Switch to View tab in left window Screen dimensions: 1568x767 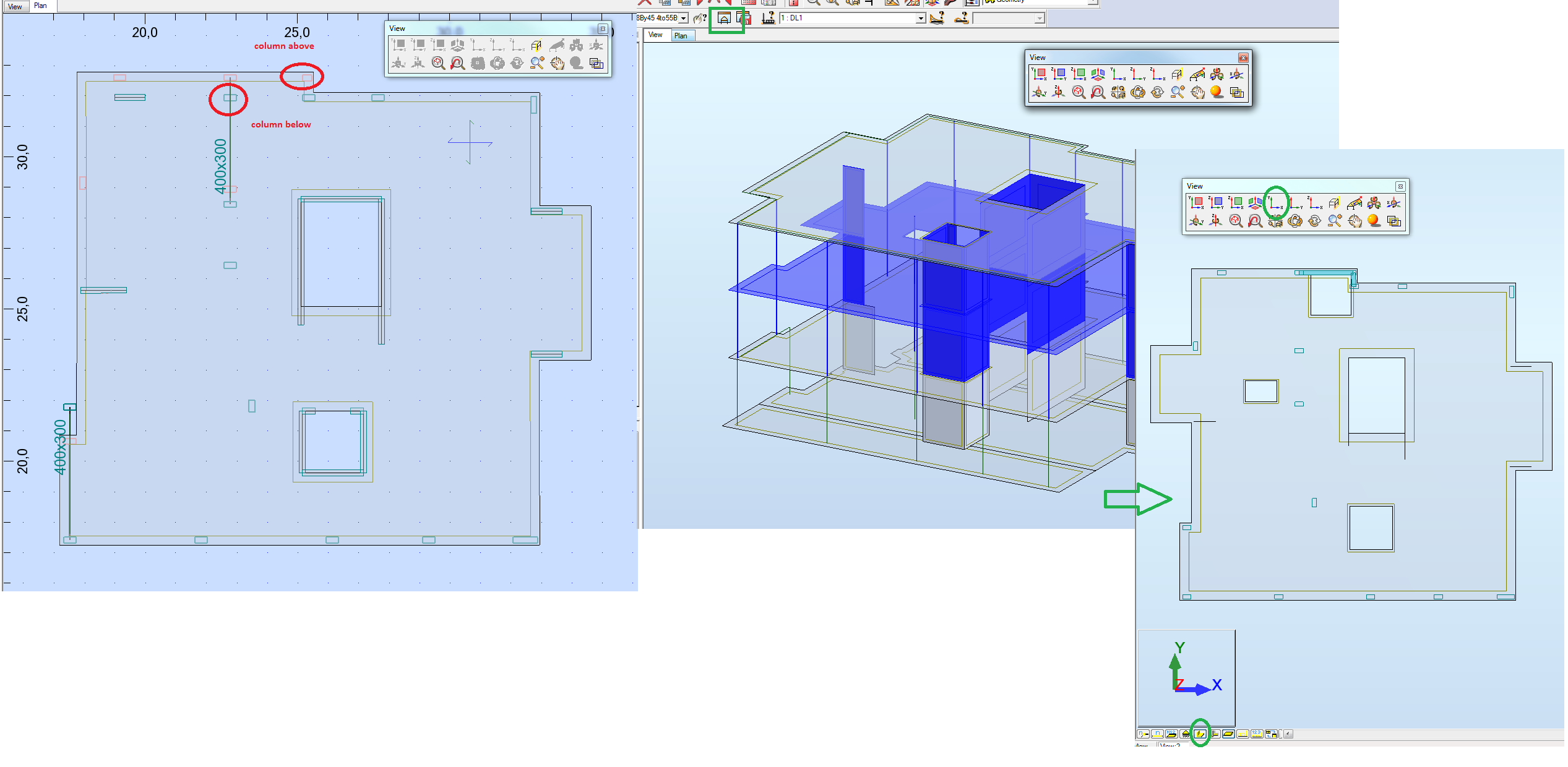click(x=15, y=6)
